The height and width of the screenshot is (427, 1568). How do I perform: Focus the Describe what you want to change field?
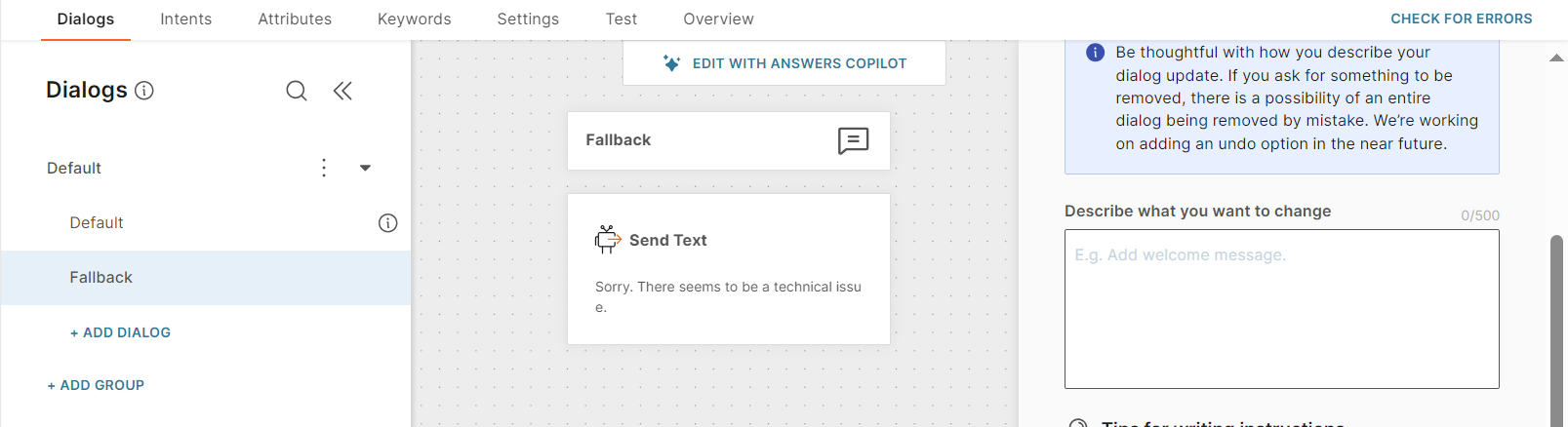[1281, 309]
